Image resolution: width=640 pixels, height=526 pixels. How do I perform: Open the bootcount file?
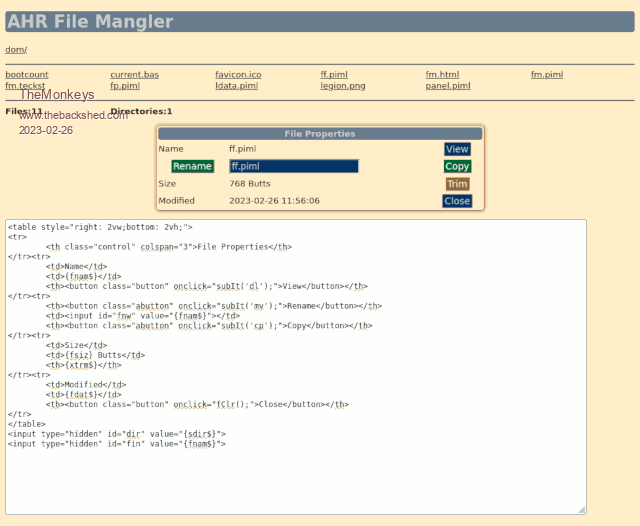point(26,75)
